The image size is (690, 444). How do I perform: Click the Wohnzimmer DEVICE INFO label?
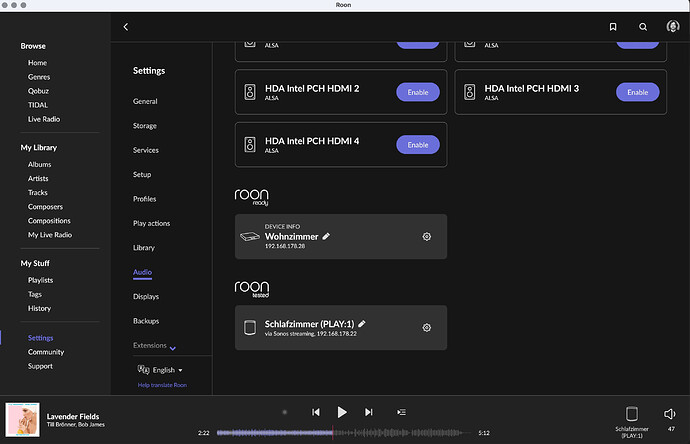(x=282, y=227)
